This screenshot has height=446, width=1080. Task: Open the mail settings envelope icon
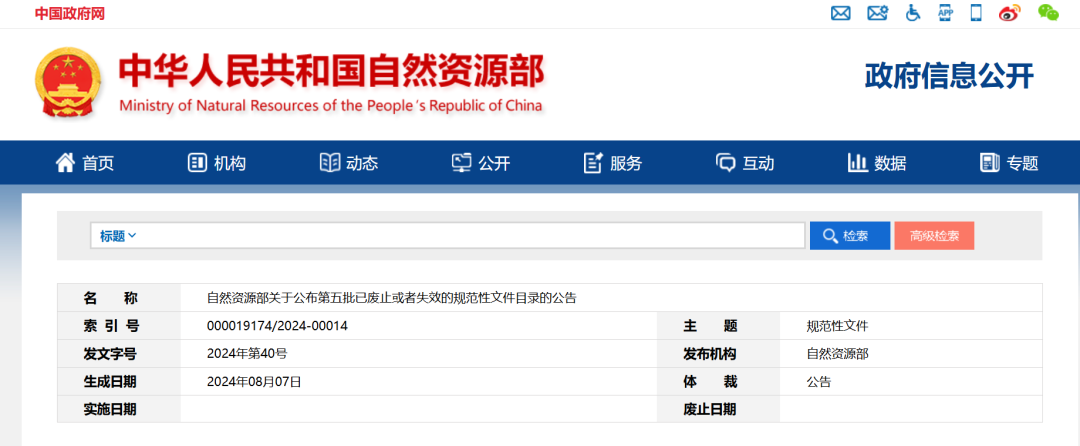click(877, 13)
